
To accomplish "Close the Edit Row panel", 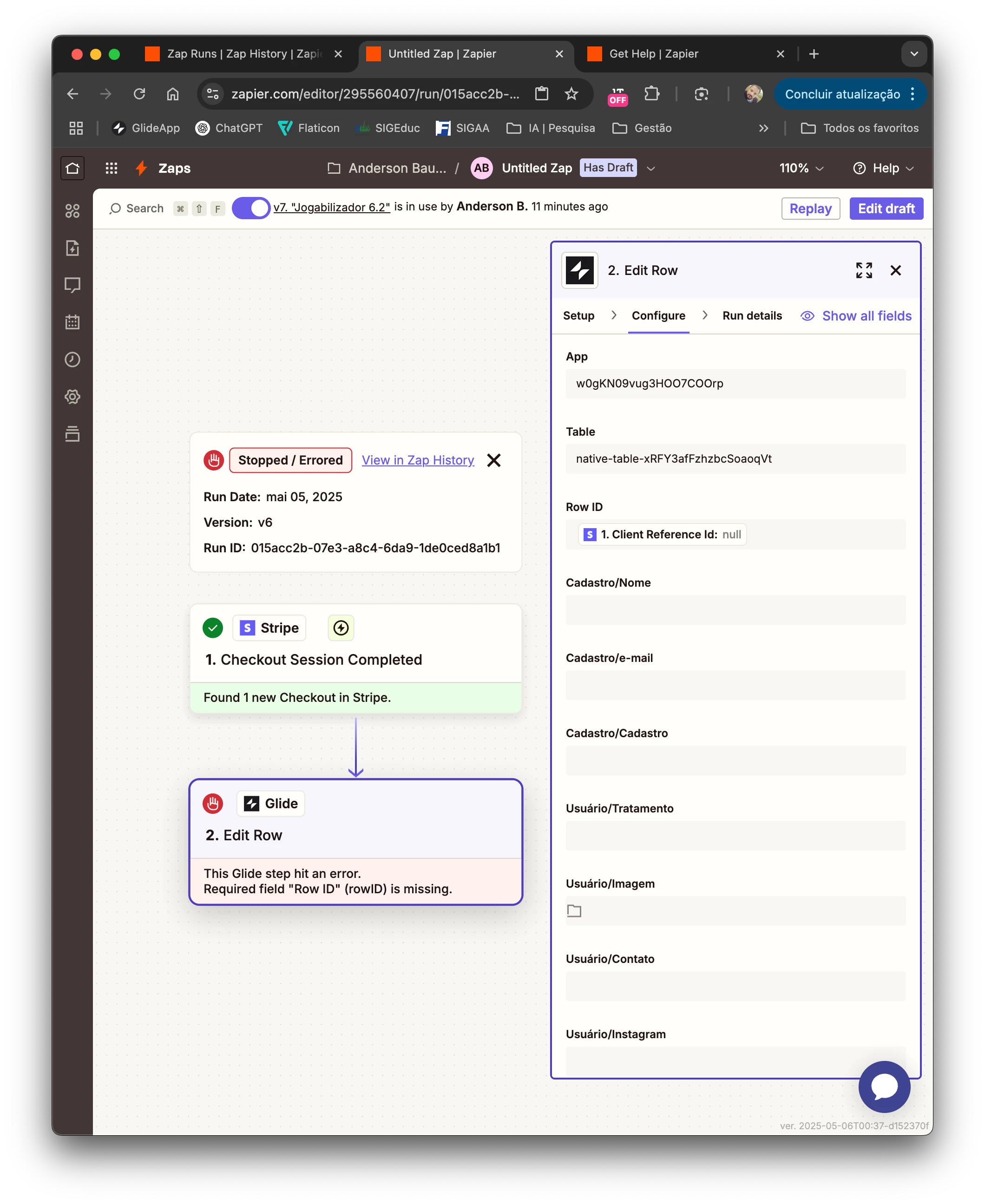I will 895,270.
